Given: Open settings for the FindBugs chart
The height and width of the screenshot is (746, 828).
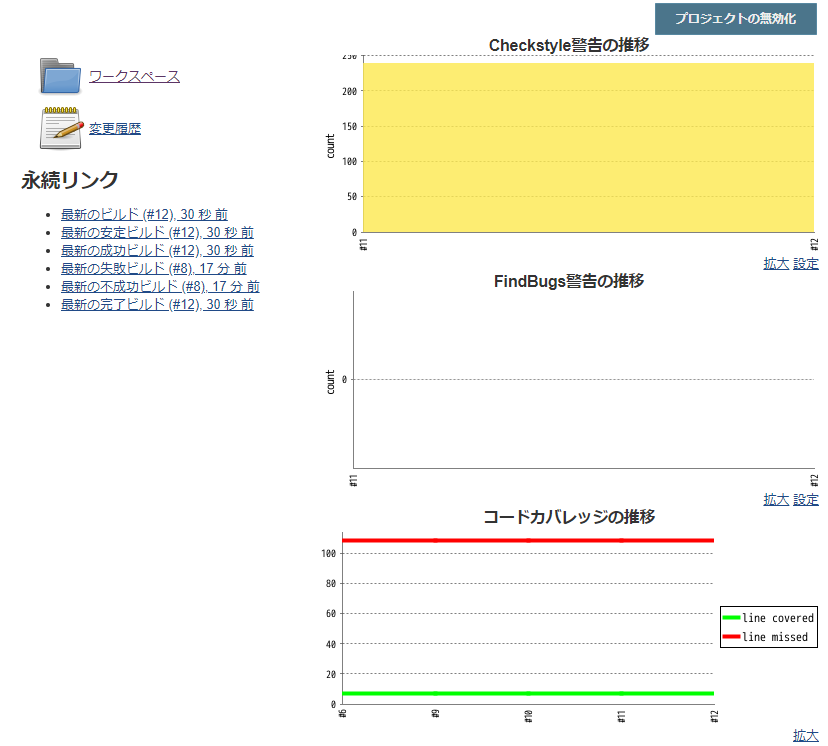Looking at the screenshot, I should 805,498.
